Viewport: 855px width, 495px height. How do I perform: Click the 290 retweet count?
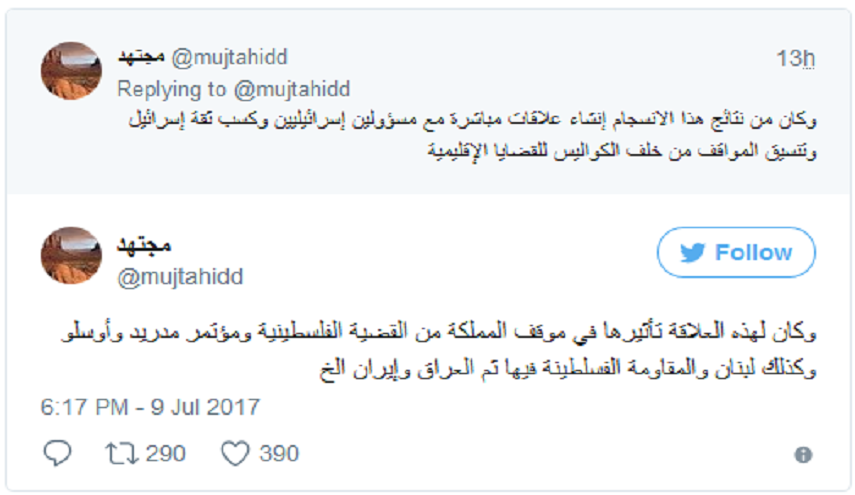pyautogui.click(x=165, y=454)
